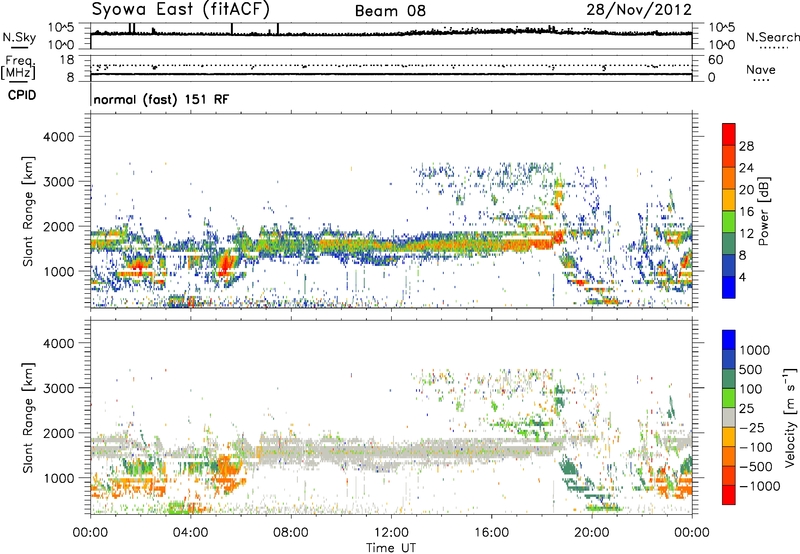Click the dotted line sample under Nave

click(x=761, y=81)
